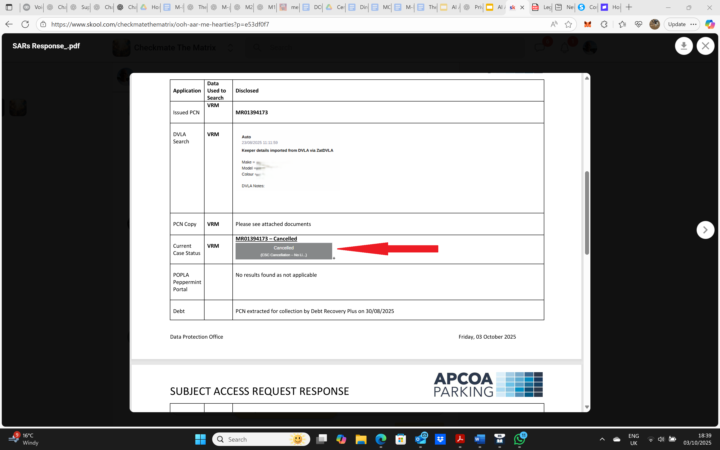Switch to the 'Lec' PDF tab

point(541,7)
